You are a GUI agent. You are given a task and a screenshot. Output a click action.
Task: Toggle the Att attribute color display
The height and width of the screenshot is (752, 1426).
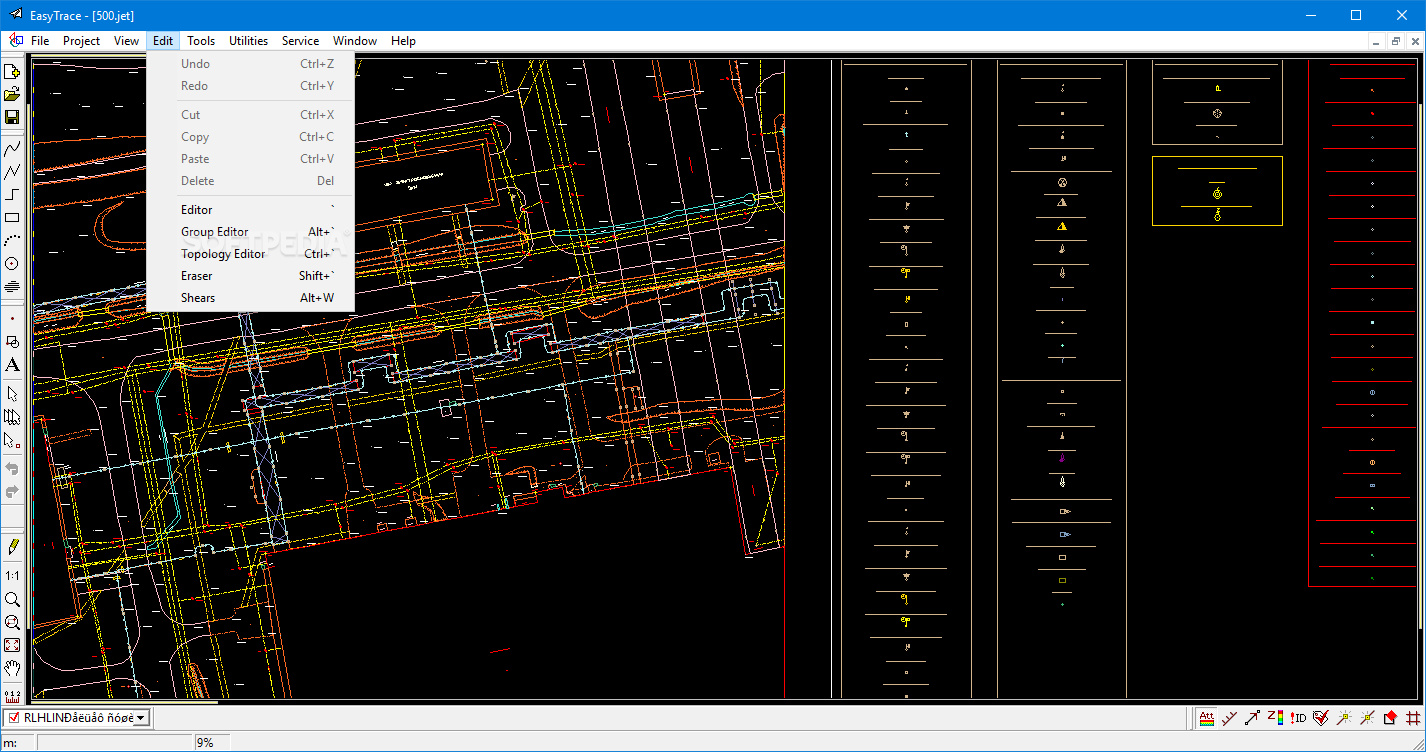[1207, 717]
